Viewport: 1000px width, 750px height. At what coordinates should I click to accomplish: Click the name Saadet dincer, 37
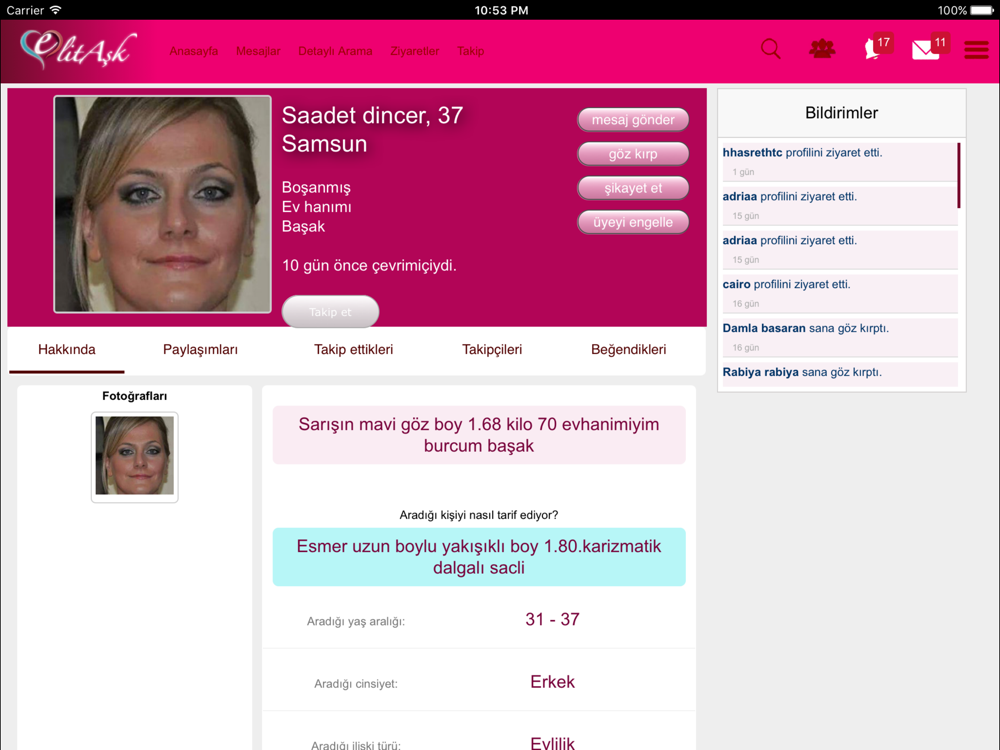[372, 115]
